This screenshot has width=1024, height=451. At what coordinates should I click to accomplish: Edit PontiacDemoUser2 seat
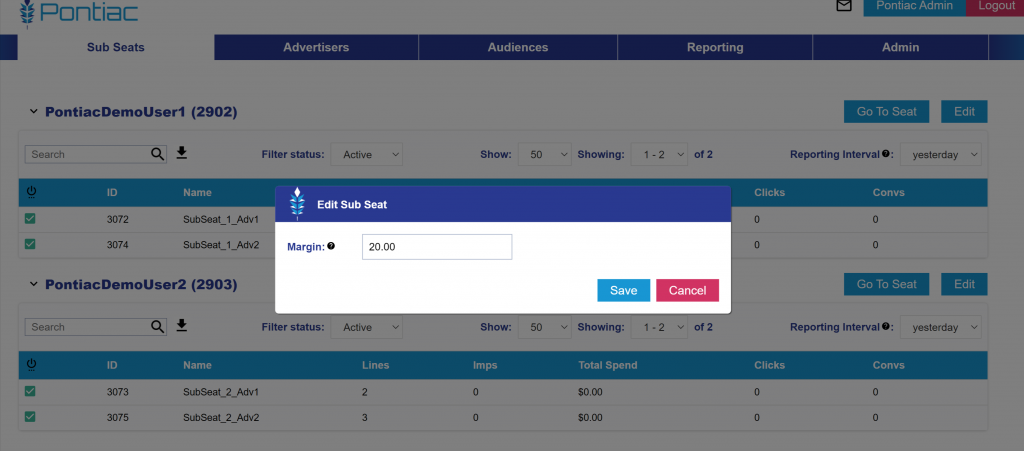point(964,284)
